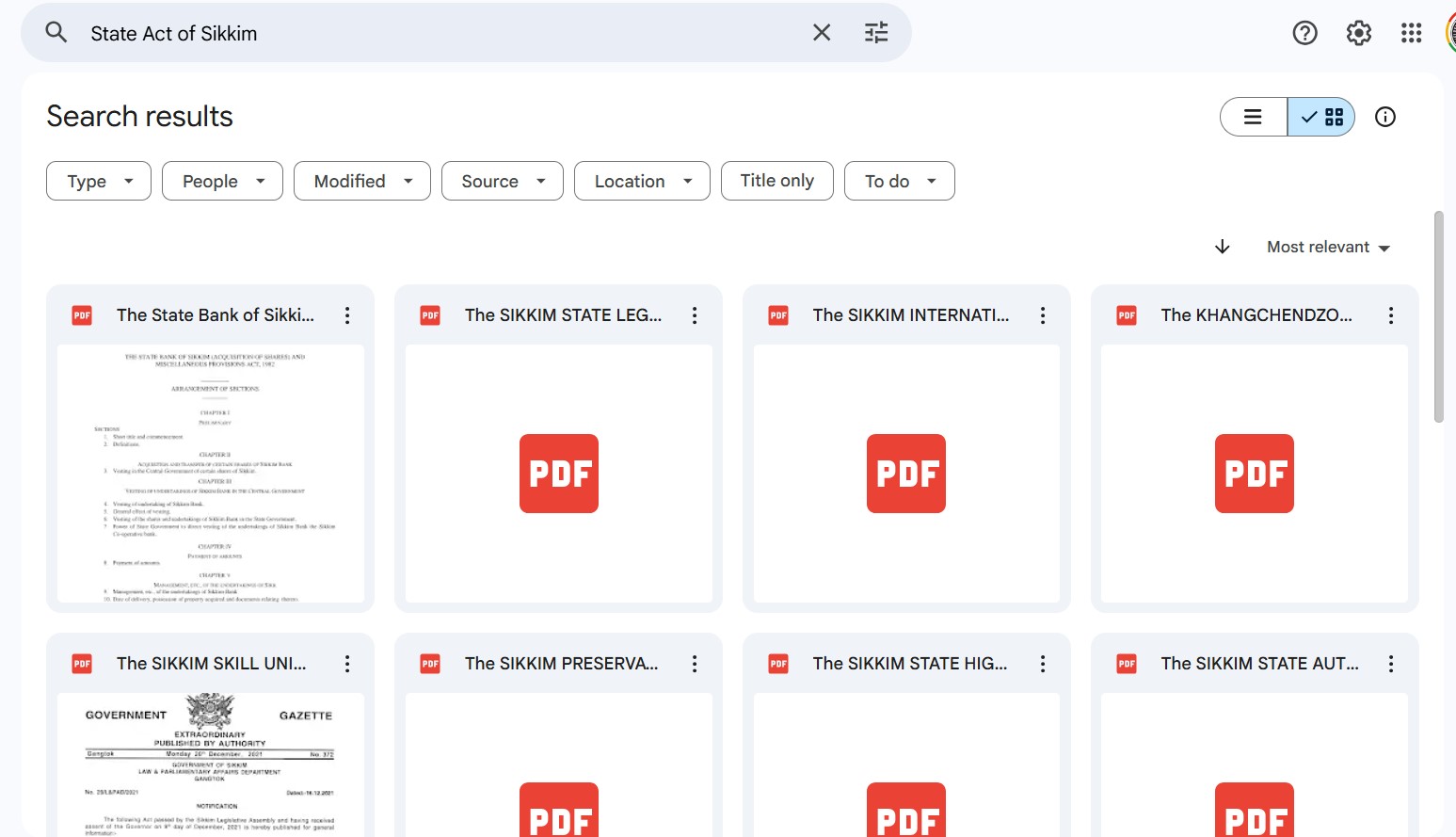Open more actions for SIKKIM STATE LEG file
1456x837 pixels.
coord(695,315)
